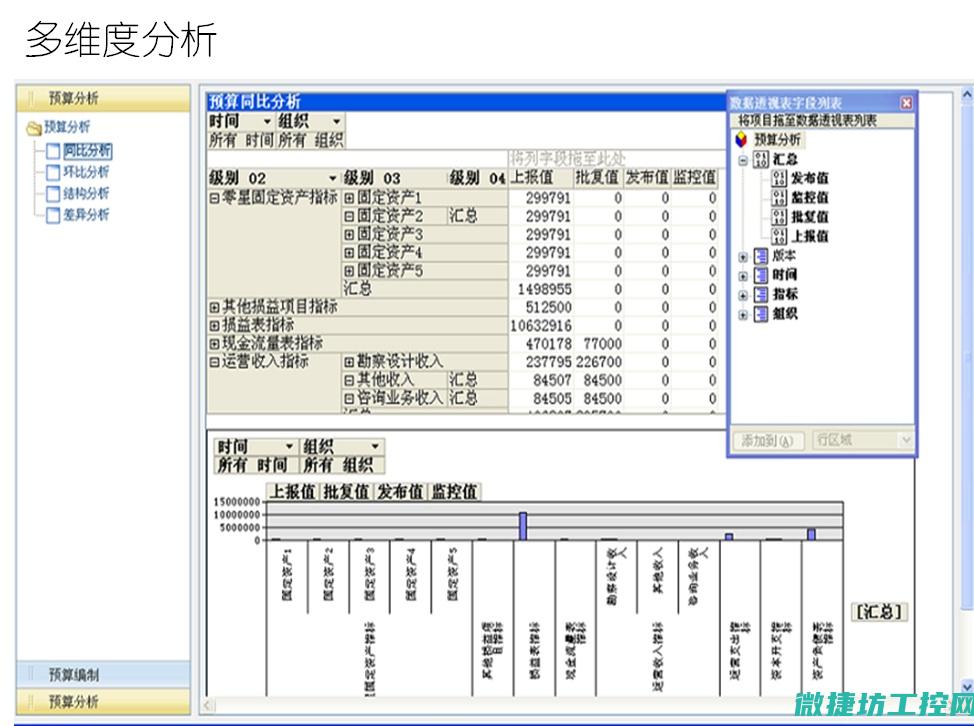
Task: Click the vertical scrollbar down arrow
Action: coord(967,686)
